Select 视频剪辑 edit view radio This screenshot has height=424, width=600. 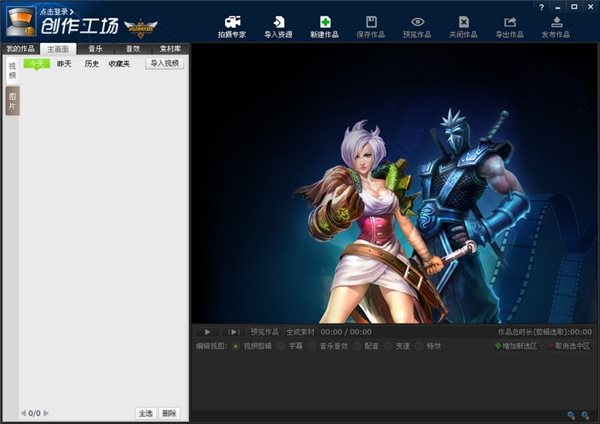pyautogui.click(x=236, y=346)
